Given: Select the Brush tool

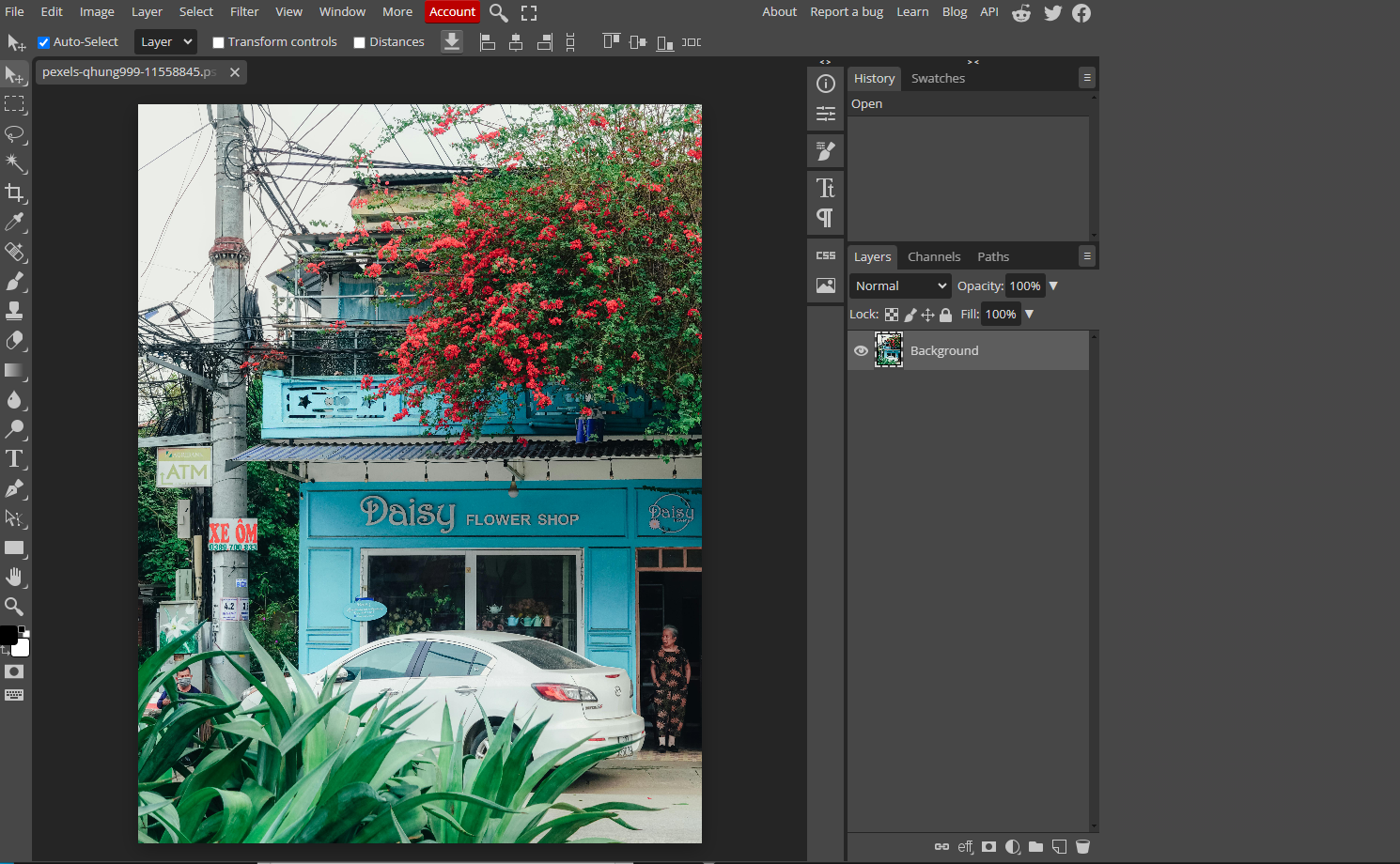Looking at the screenshot, I should coord(15,282).
